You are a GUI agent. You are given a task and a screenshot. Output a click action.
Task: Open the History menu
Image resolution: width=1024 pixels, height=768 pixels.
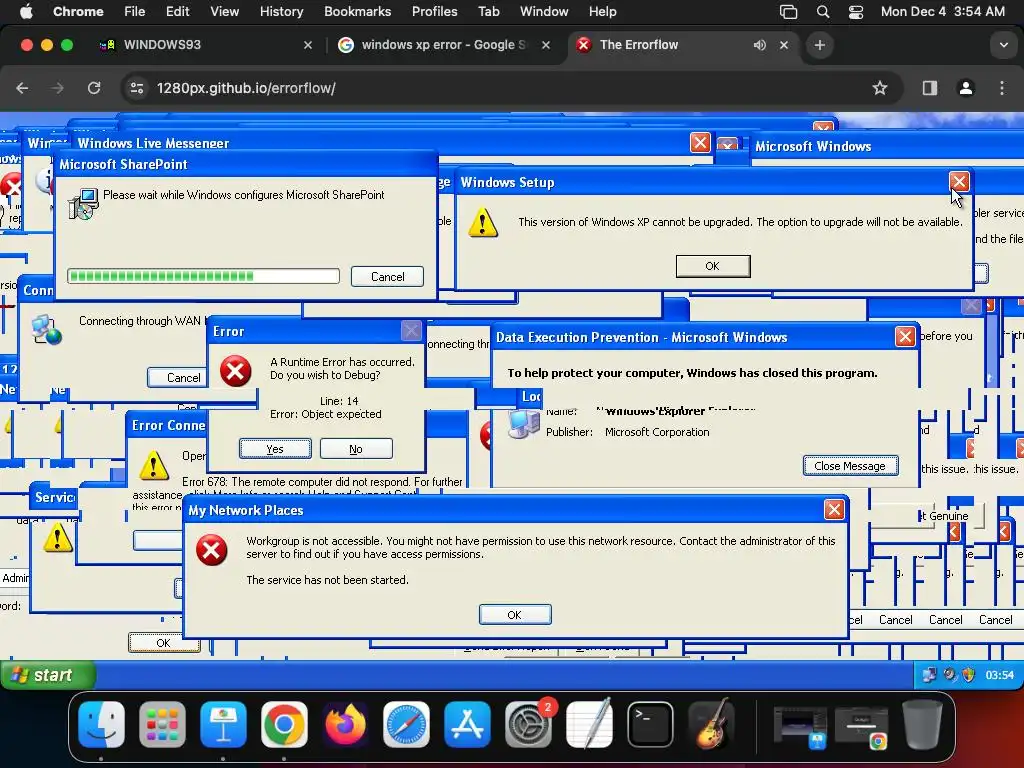(x=281, y=12)
